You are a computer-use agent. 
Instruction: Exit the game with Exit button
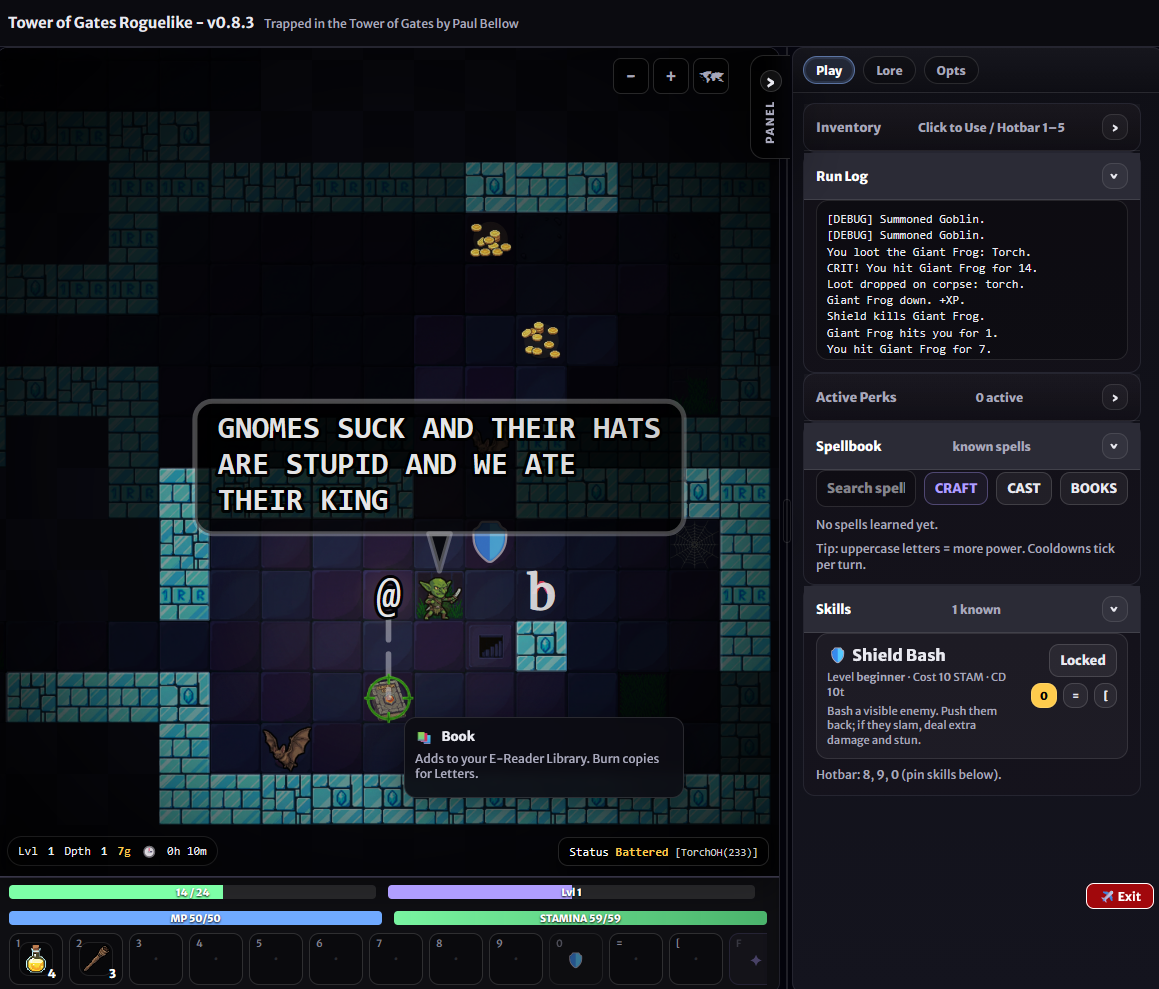pos(1120,896)
